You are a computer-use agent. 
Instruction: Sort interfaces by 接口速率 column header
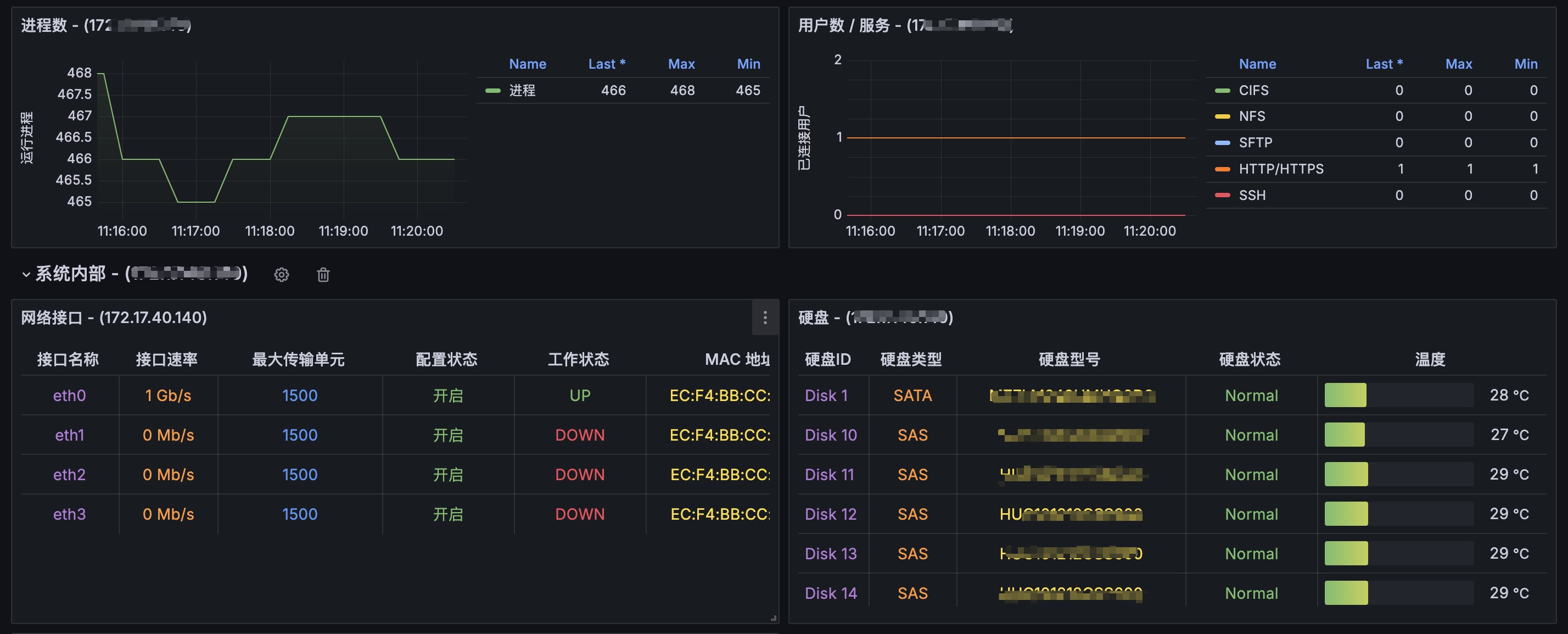[x=166, y=359]
